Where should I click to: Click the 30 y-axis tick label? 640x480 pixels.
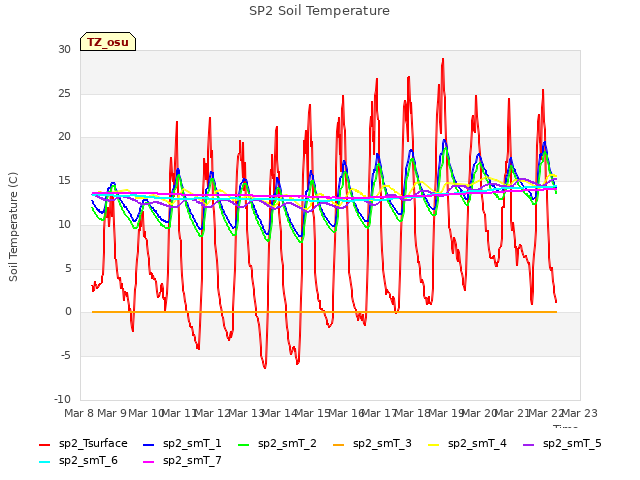click(64, 49)
